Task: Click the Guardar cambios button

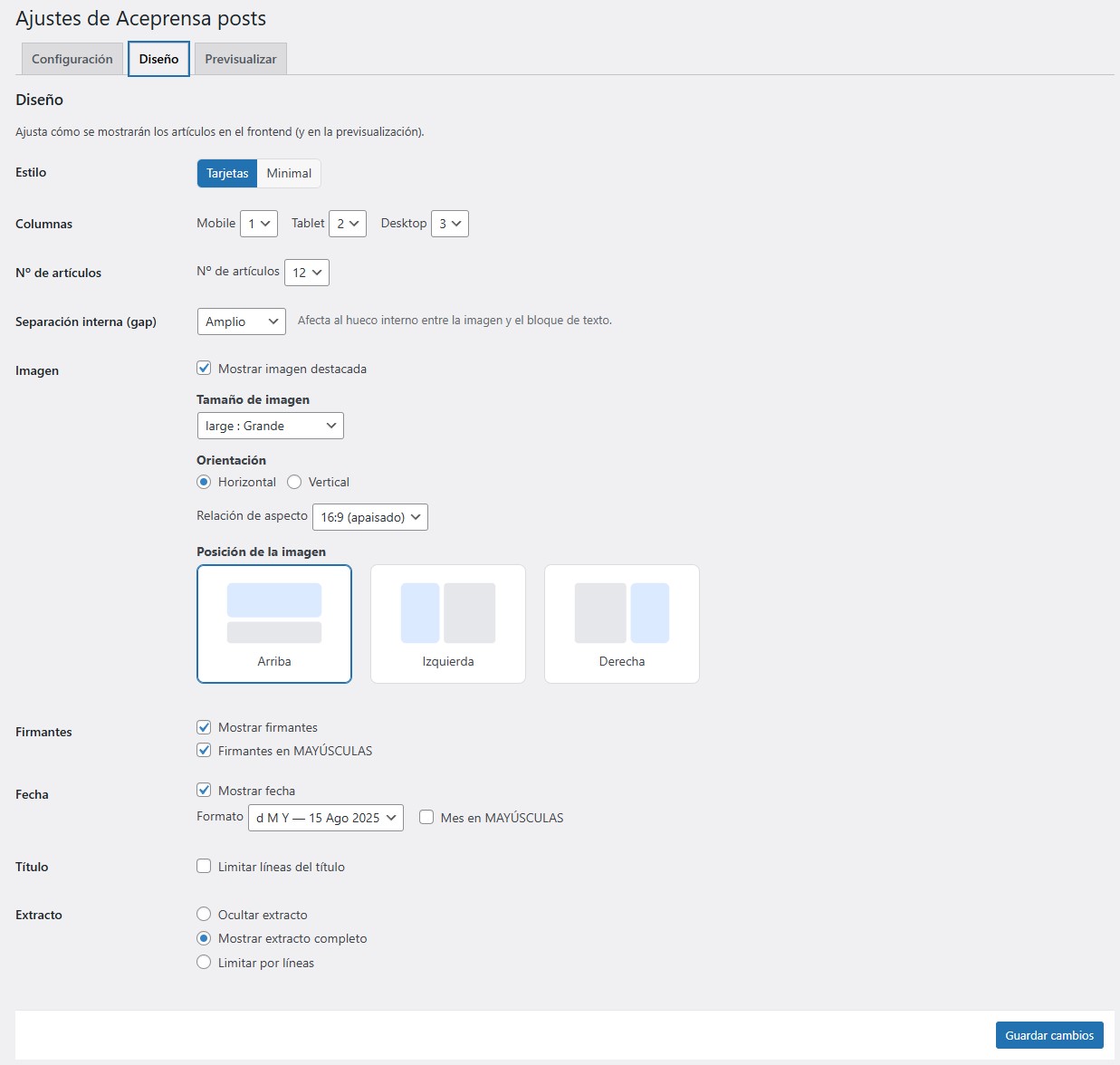Action: (1049, 1035)
